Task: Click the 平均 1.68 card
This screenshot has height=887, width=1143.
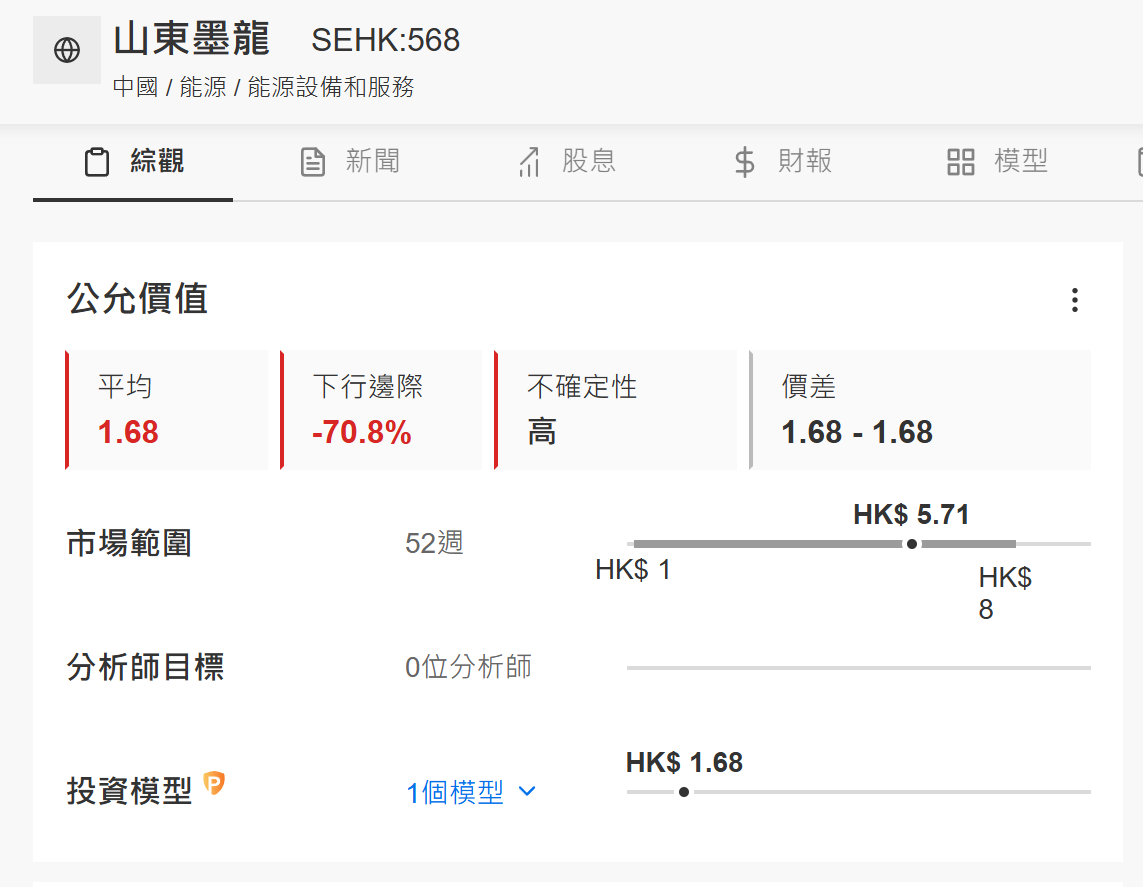Action: click(167, 410)
